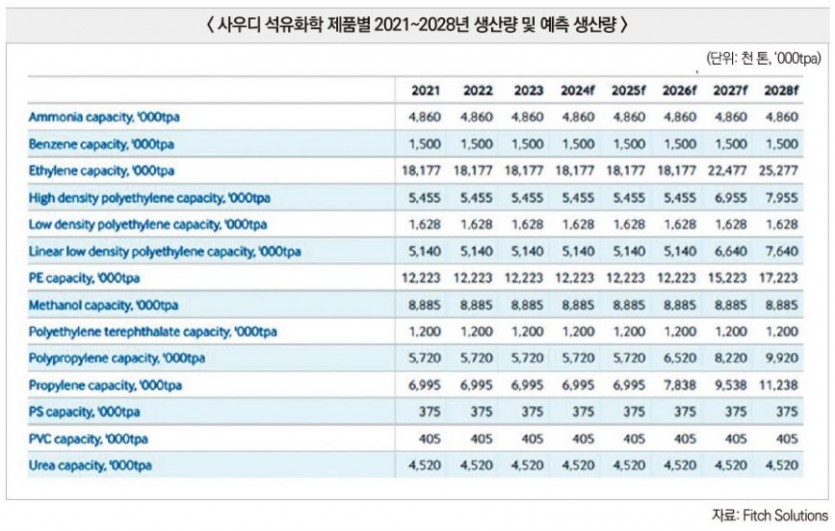835x531 pixels.
Task: Click the 2024f column header
Action: pos(578,91)
